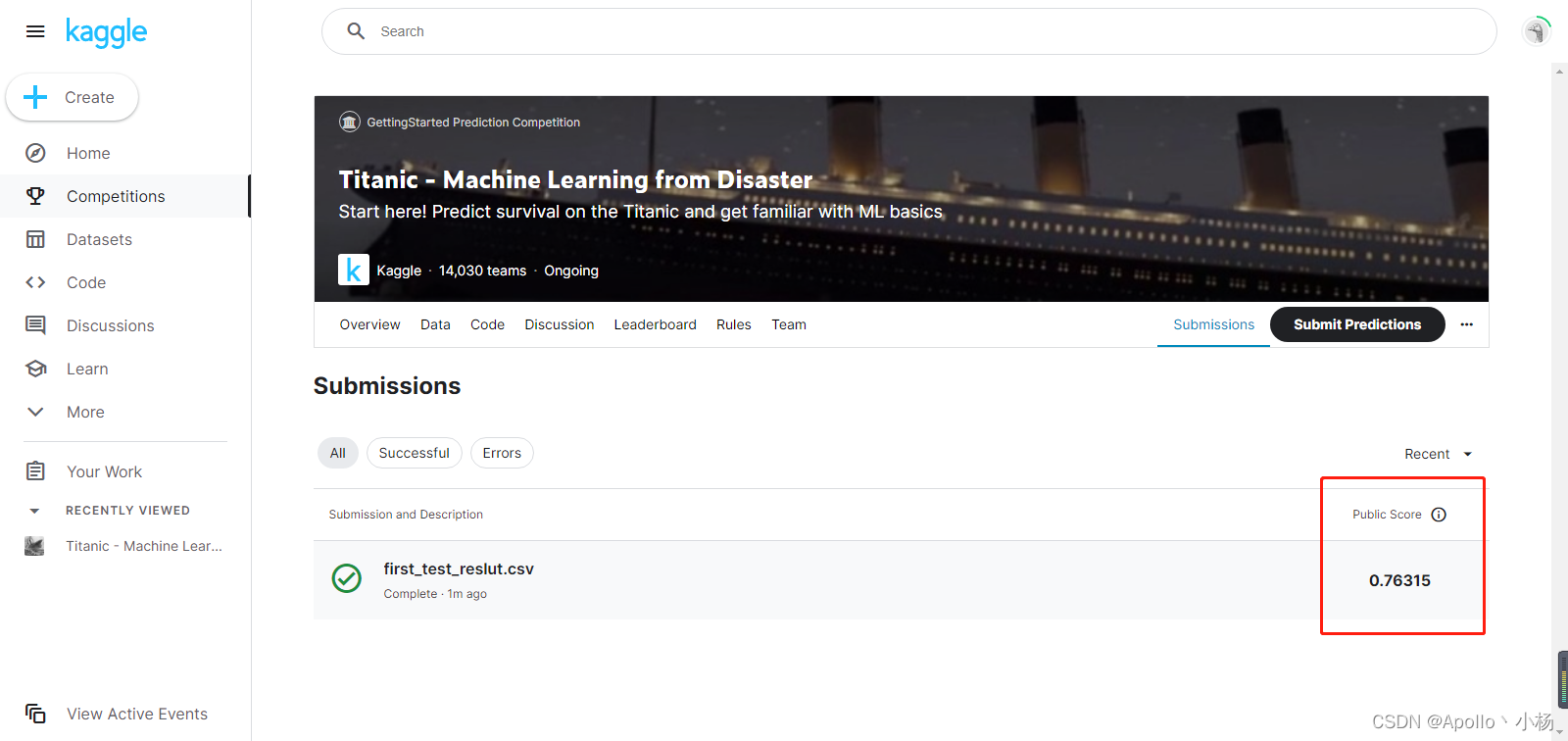Image resolution: width=1568 pixels, height=741 pixels.
Task: Click the View Active Events icon
Action: pyautogui.click(x=35, y=714)
